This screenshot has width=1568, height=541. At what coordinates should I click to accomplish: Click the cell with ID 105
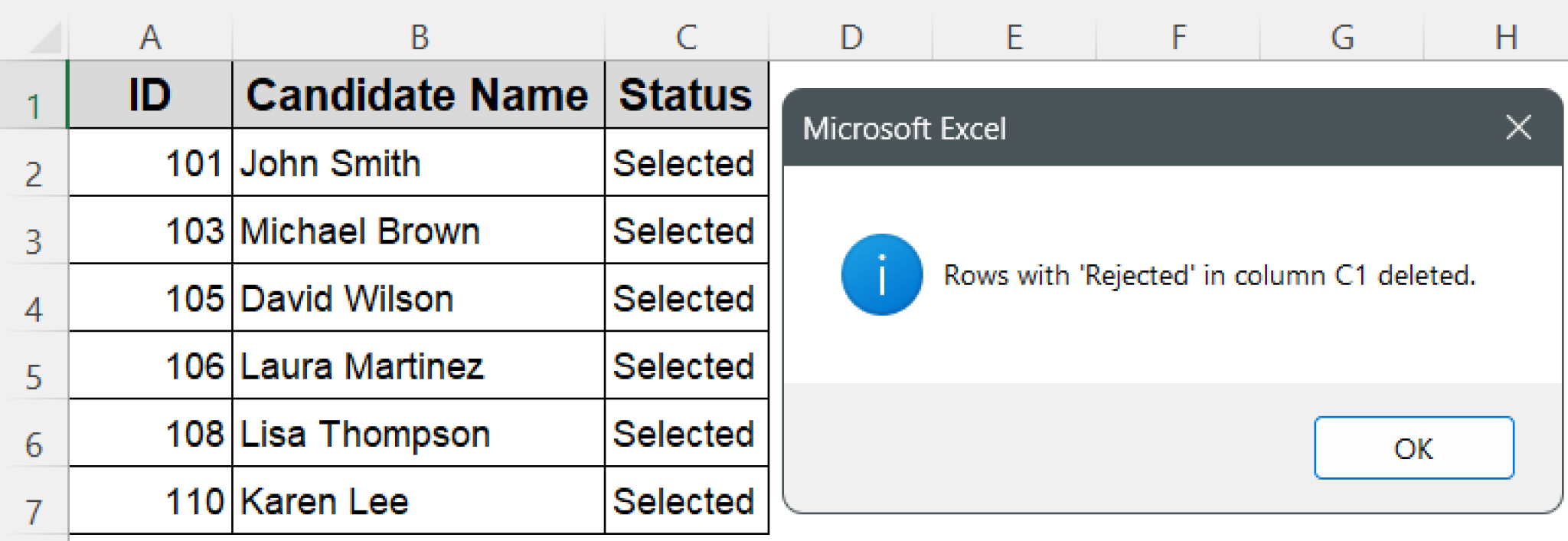pyautogui.click(x=150, y=298)
